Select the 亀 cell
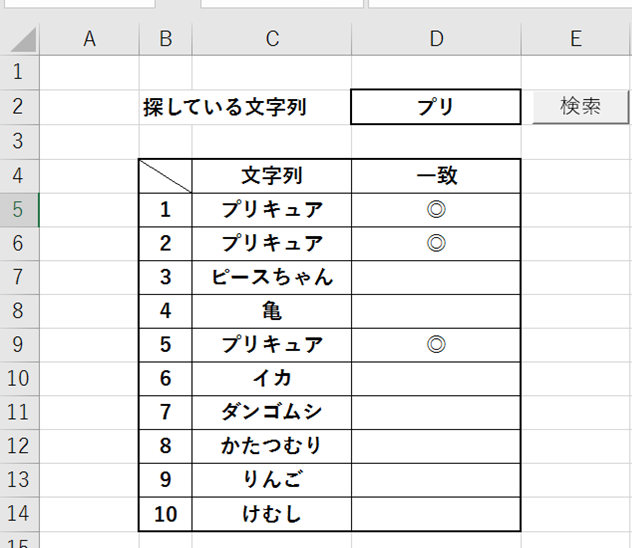Viewport: 632px width, 548px height. 272,311
